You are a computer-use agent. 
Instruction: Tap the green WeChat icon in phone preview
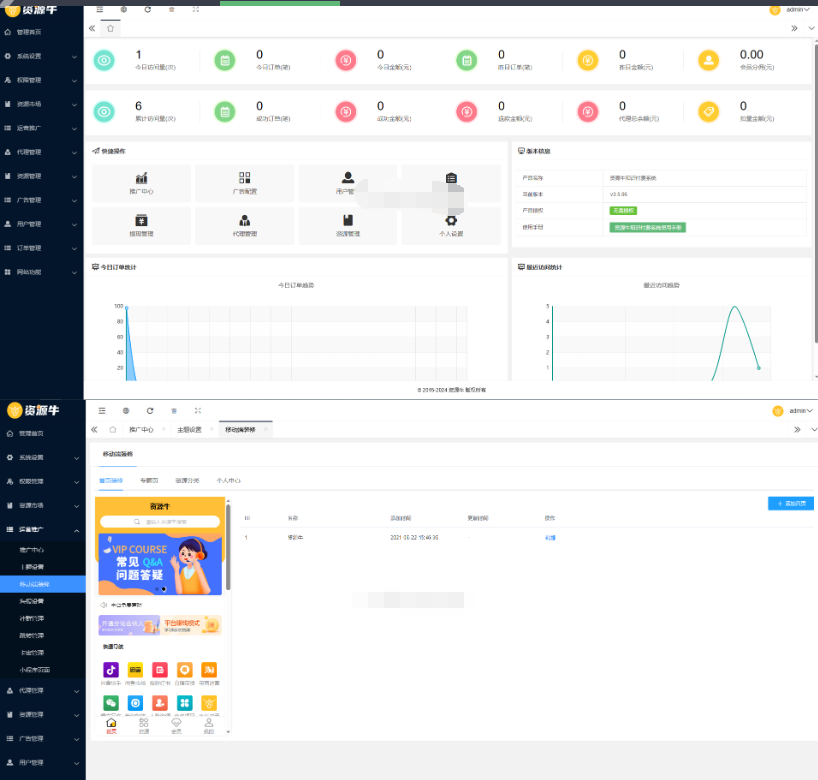click(111, 702)
